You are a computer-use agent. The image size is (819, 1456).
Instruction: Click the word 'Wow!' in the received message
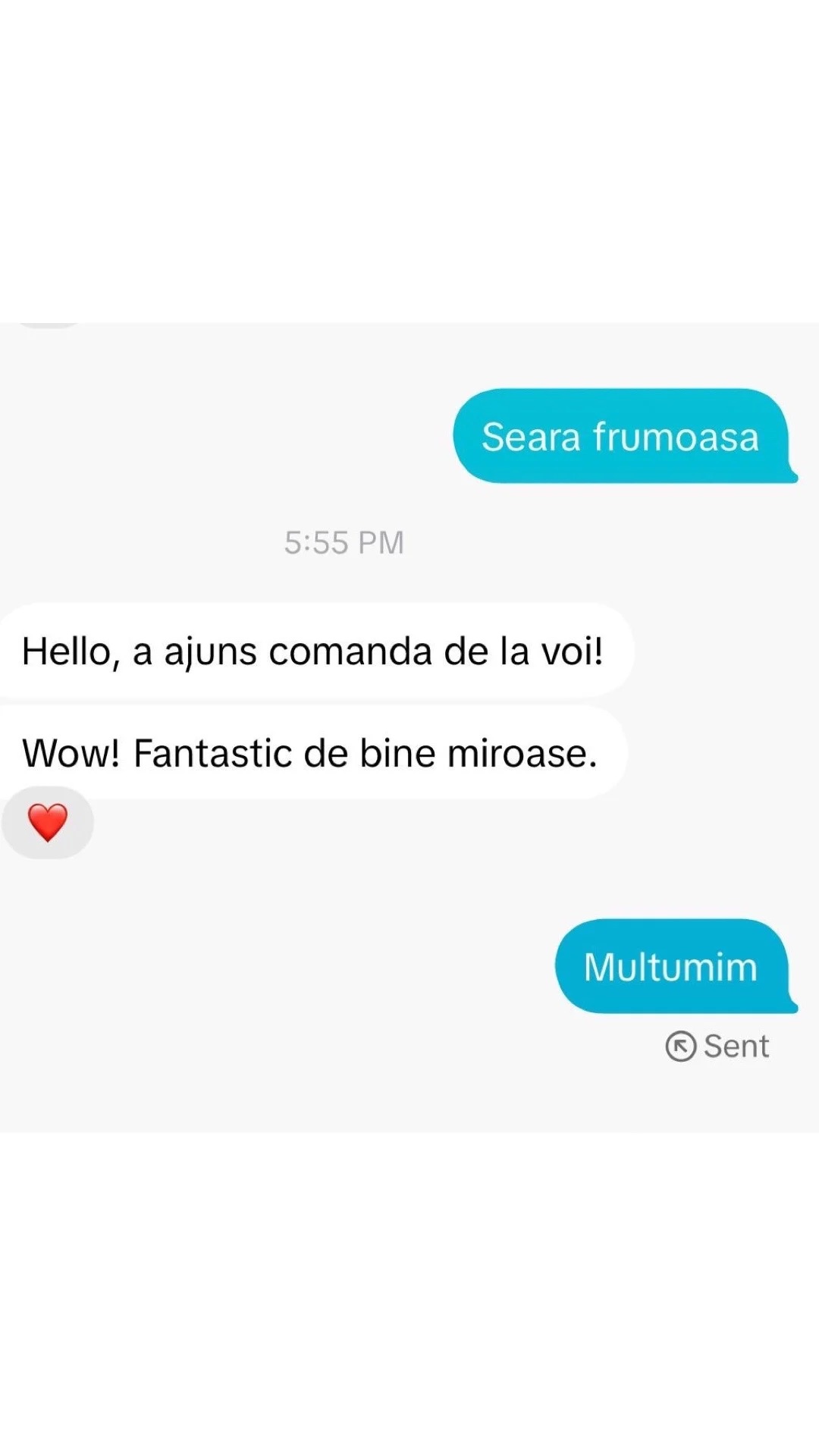click(71, 754)
